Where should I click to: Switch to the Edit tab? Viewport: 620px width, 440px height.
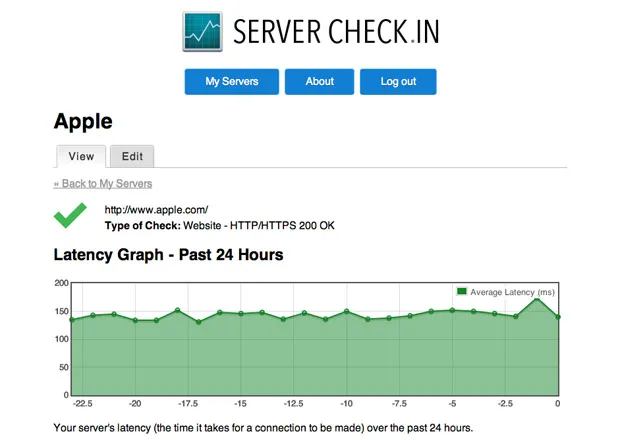132,156
